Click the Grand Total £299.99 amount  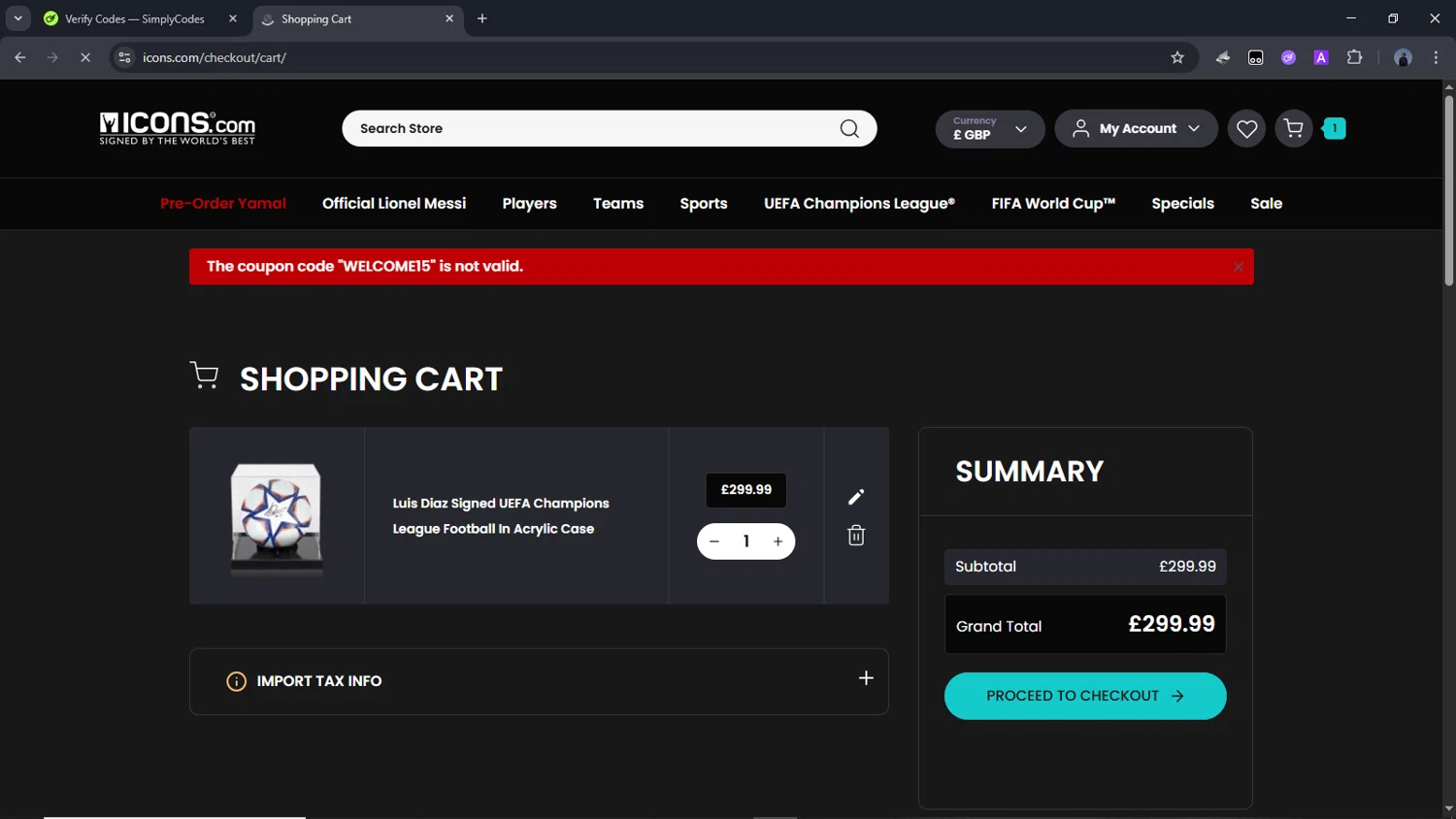(x=1172, y=624)
